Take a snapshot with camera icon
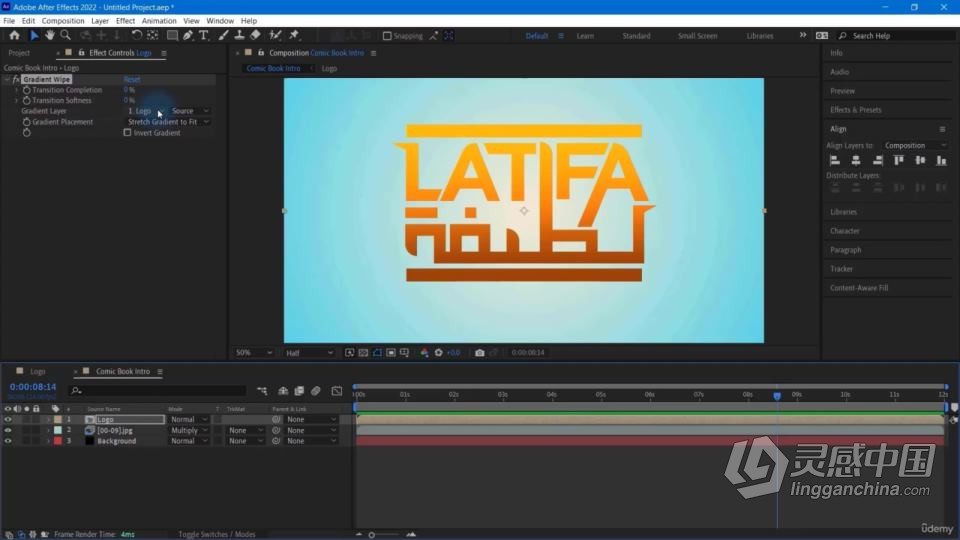The width and height of the screenshot is (960, 540). [479, 353]
